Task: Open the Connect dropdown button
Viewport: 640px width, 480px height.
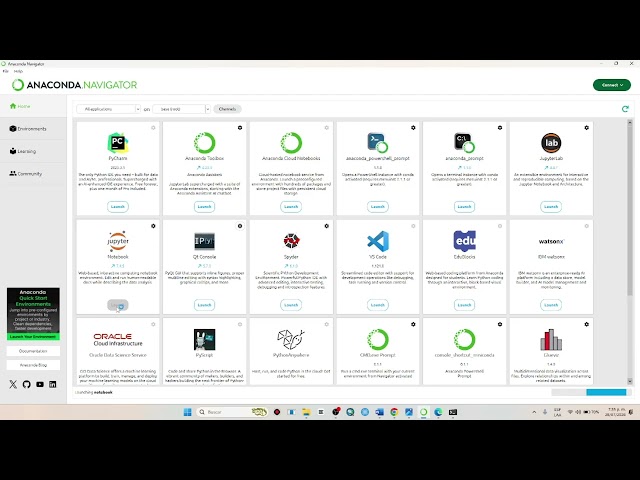Action: (611, 85)
